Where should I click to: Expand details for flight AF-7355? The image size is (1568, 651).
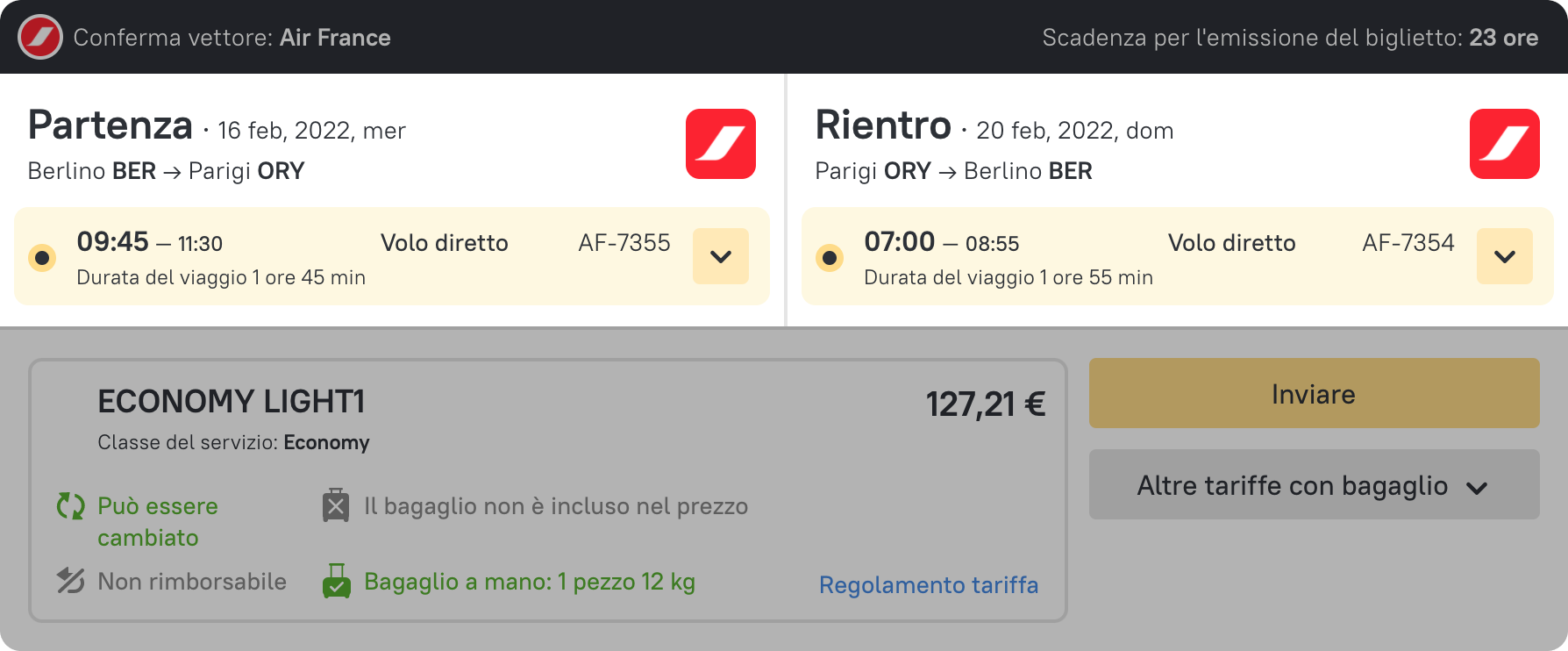tap(720, 256)
